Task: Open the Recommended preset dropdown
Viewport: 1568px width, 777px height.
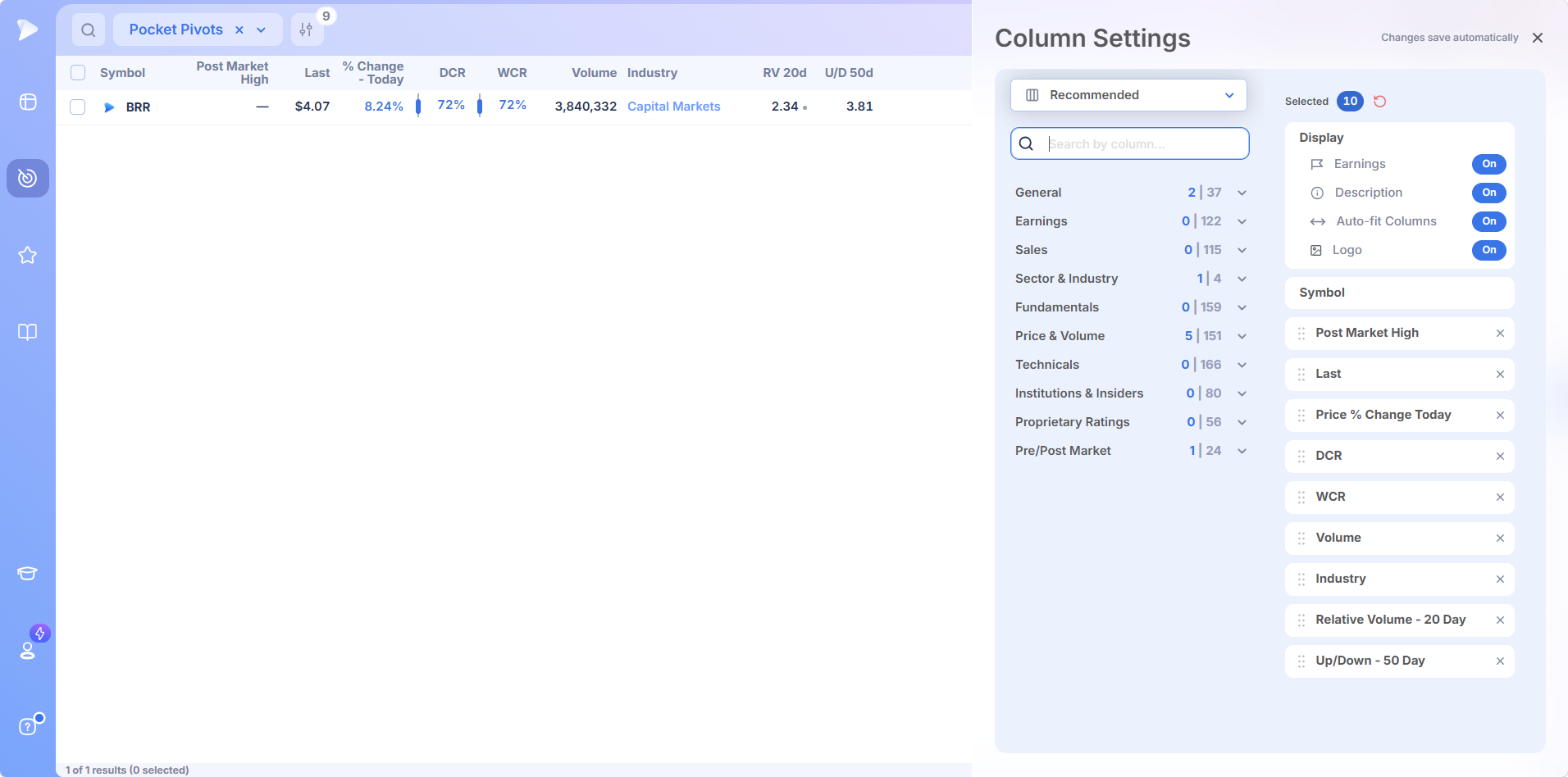Action: [x=1128, y=95]
